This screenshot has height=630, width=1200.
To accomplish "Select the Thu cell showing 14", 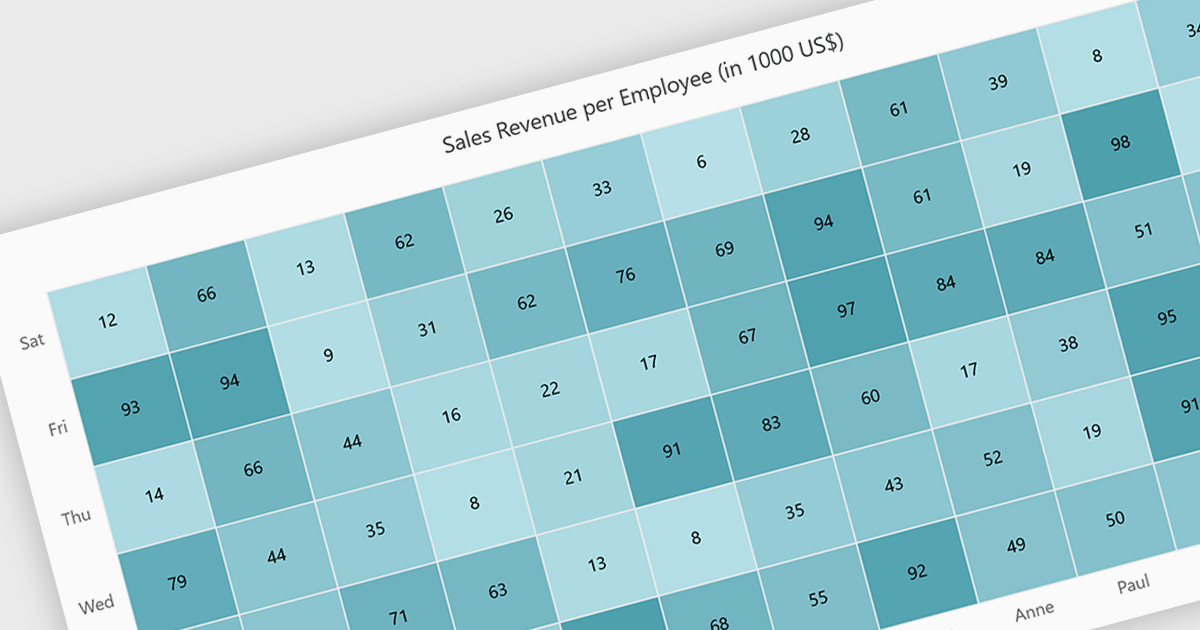I will click(x=154, y=495).
